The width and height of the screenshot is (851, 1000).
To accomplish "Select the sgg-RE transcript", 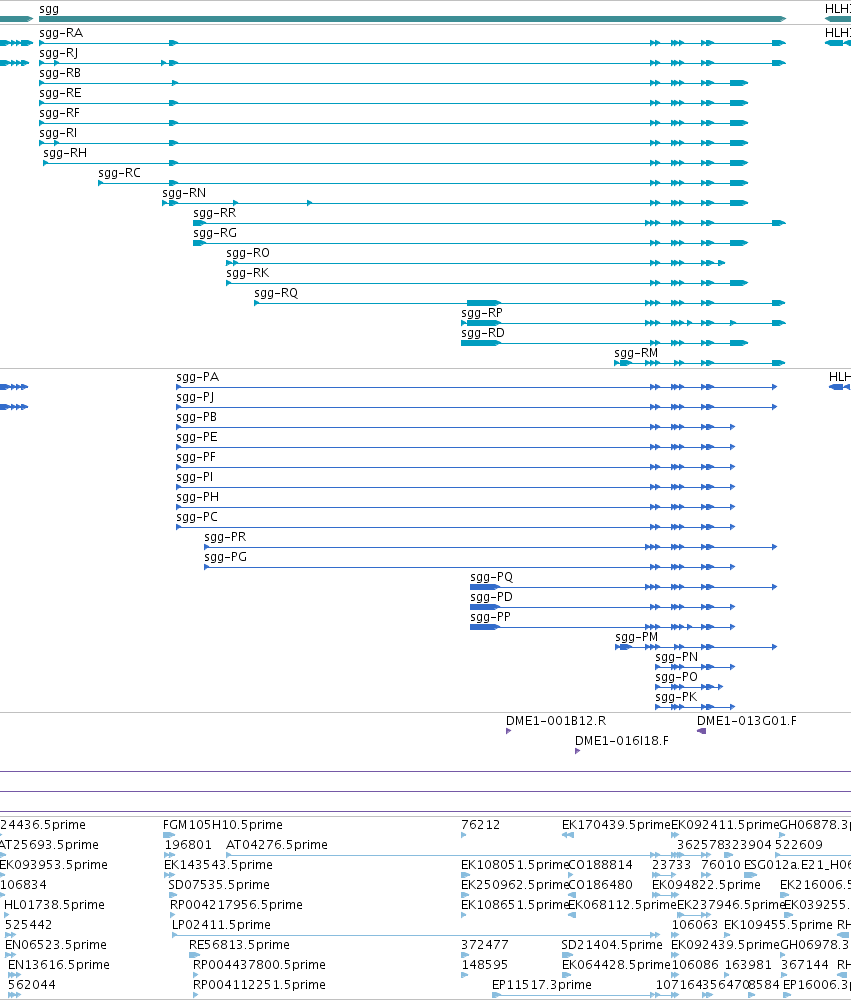I will click(60, 93).
